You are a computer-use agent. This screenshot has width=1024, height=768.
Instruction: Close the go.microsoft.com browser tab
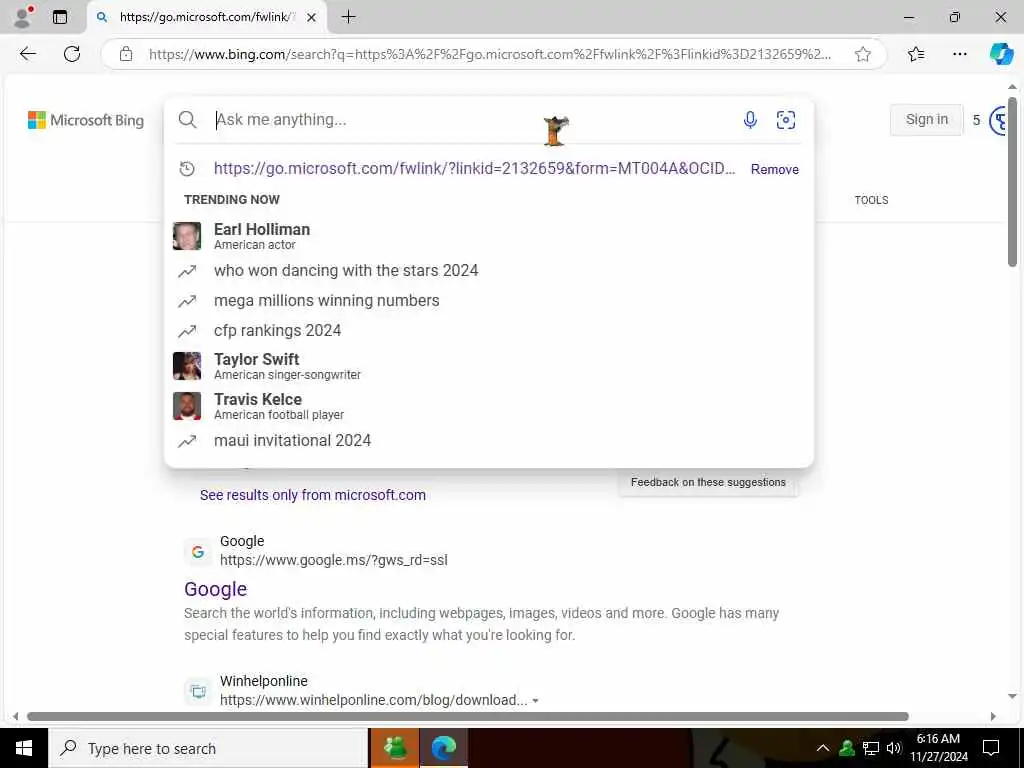(x=312, y=18)
